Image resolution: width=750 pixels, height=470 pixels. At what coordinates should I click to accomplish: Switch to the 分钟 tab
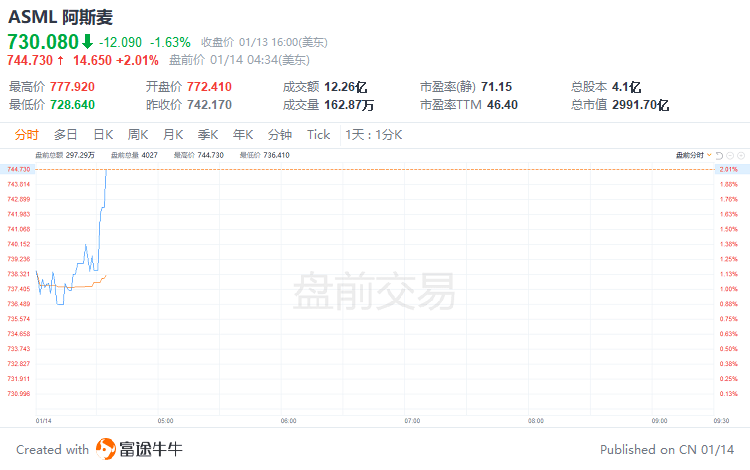(280, 135)
